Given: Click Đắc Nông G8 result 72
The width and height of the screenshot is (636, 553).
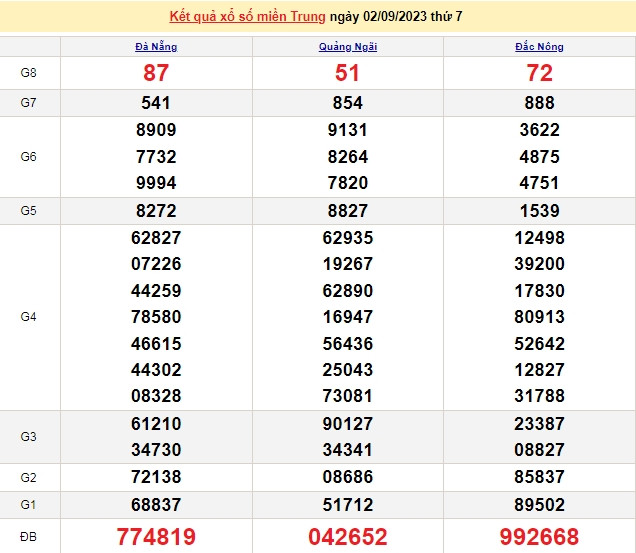Looking at the screenshot, I should click(x=540, y=73).
